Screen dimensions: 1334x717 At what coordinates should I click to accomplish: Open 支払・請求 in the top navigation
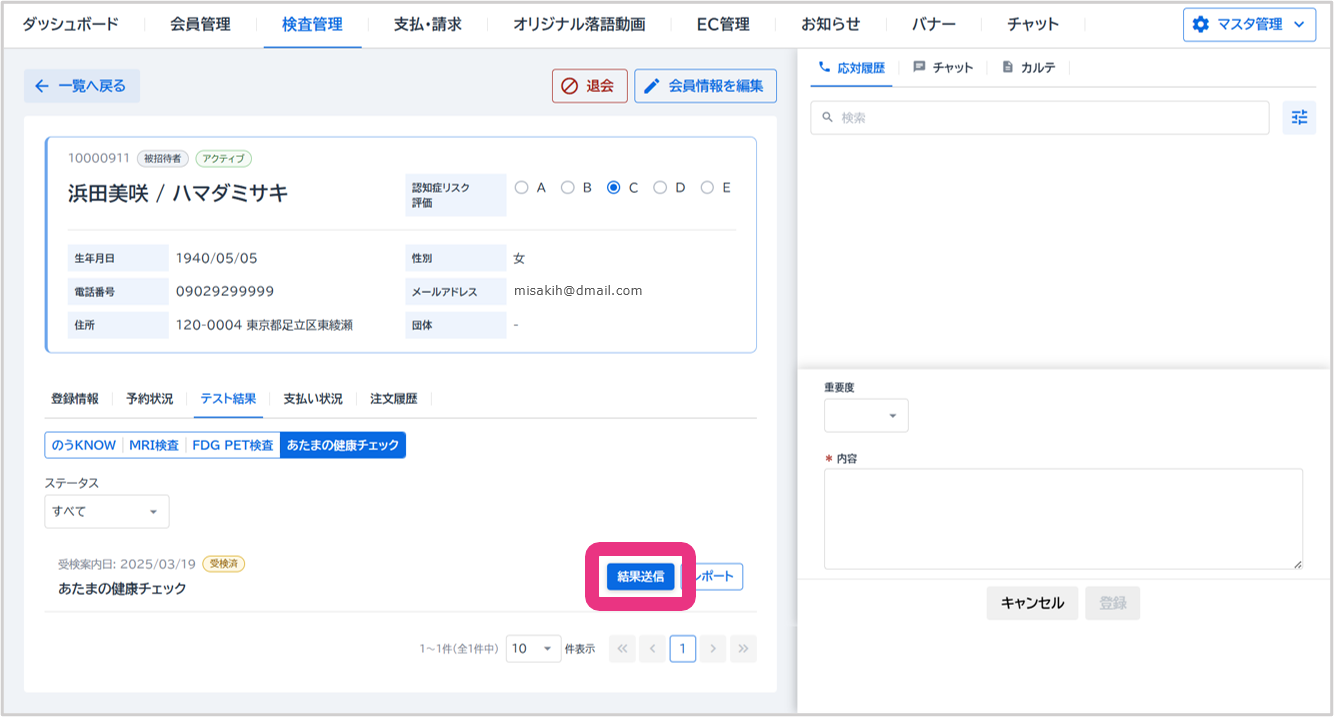(x=428, y=24)
